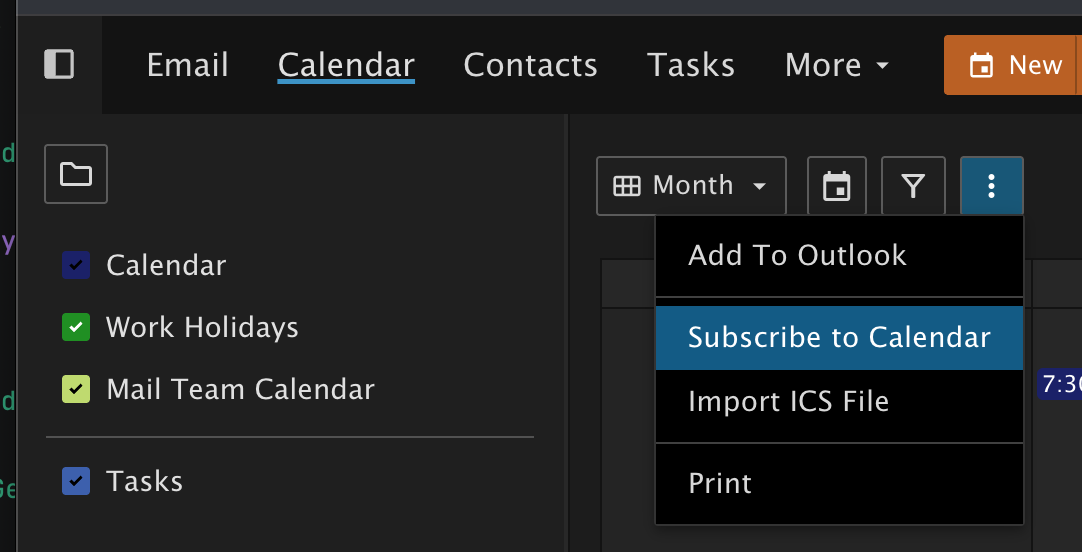Click the go-to-today calendar icon
Screen dimensions: 1082x552
click(836, 186)
